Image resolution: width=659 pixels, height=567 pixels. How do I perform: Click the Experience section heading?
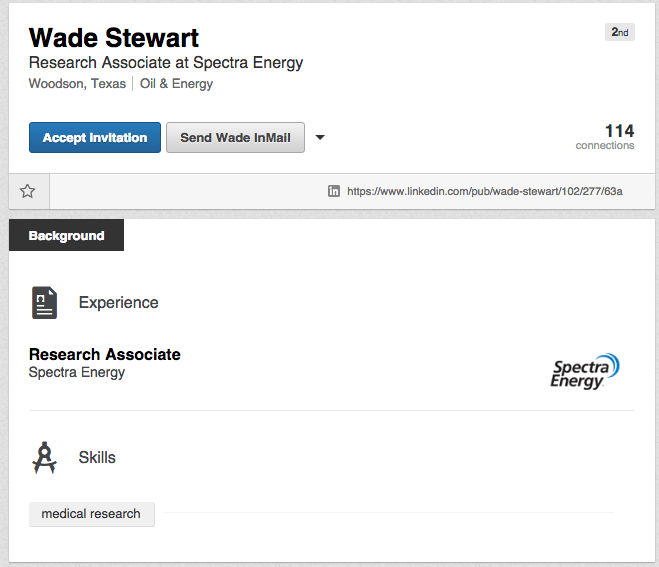[x=118, y=302]
